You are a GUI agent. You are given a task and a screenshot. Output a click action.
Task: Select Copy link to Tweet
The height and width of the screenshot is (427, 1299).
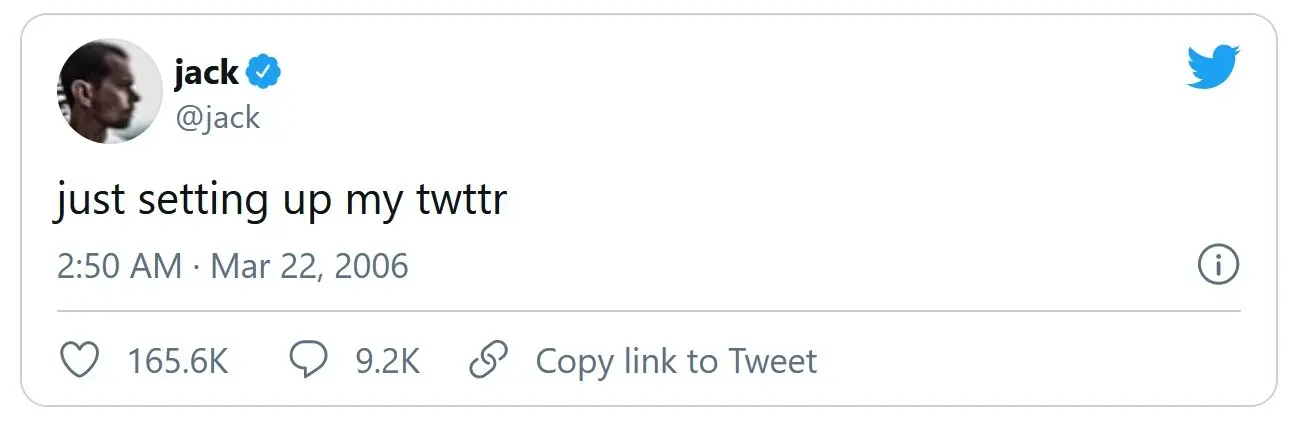pos(676,361)
